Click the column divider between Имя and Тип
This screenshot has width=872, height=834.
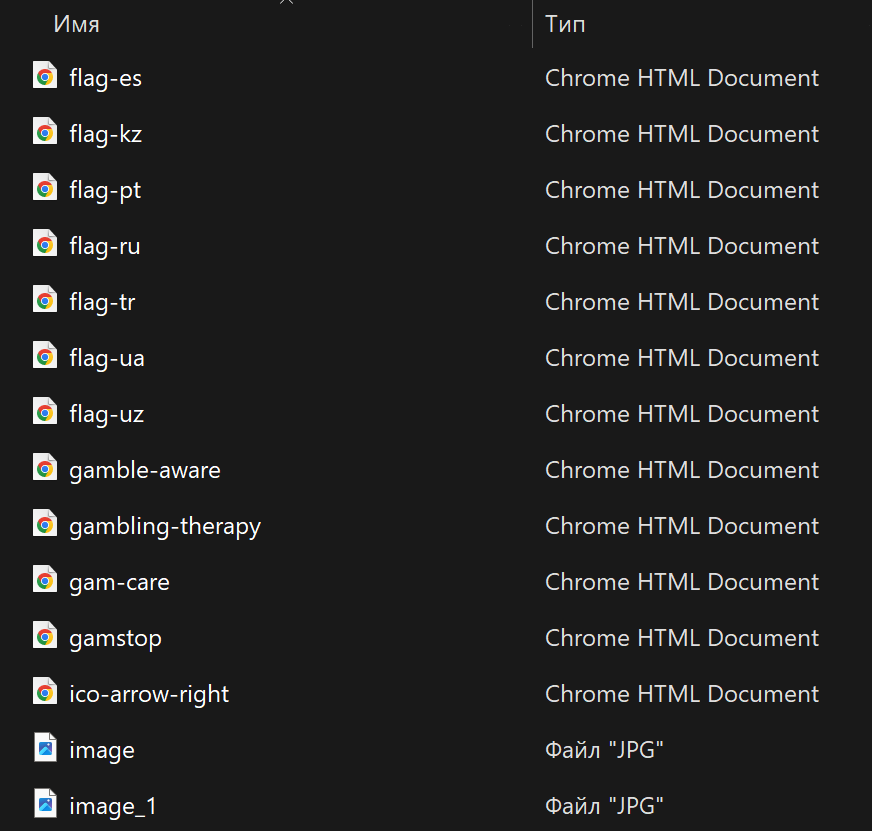coord(532,24)
